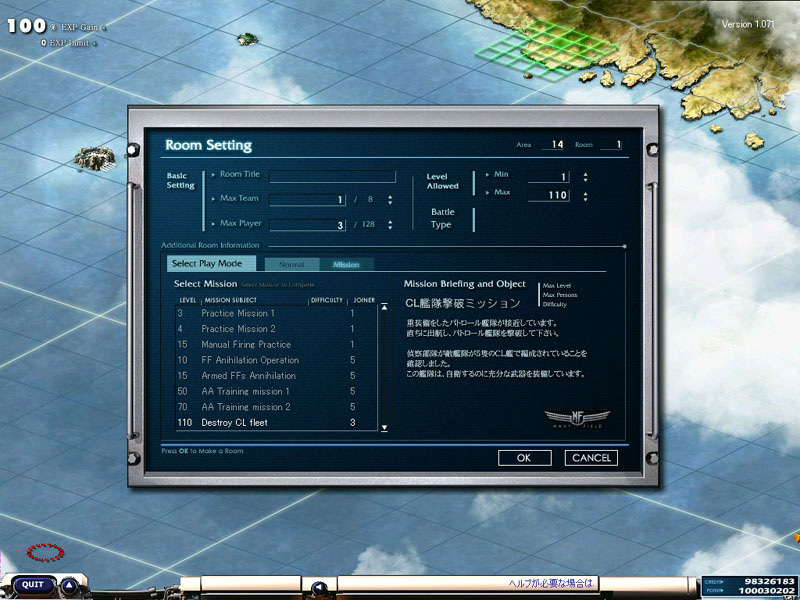Select Practice Mission 1 row
Image resolution: width=800 pixels, height=600 pixels.
pyautogui.click(x=276, y=313)
